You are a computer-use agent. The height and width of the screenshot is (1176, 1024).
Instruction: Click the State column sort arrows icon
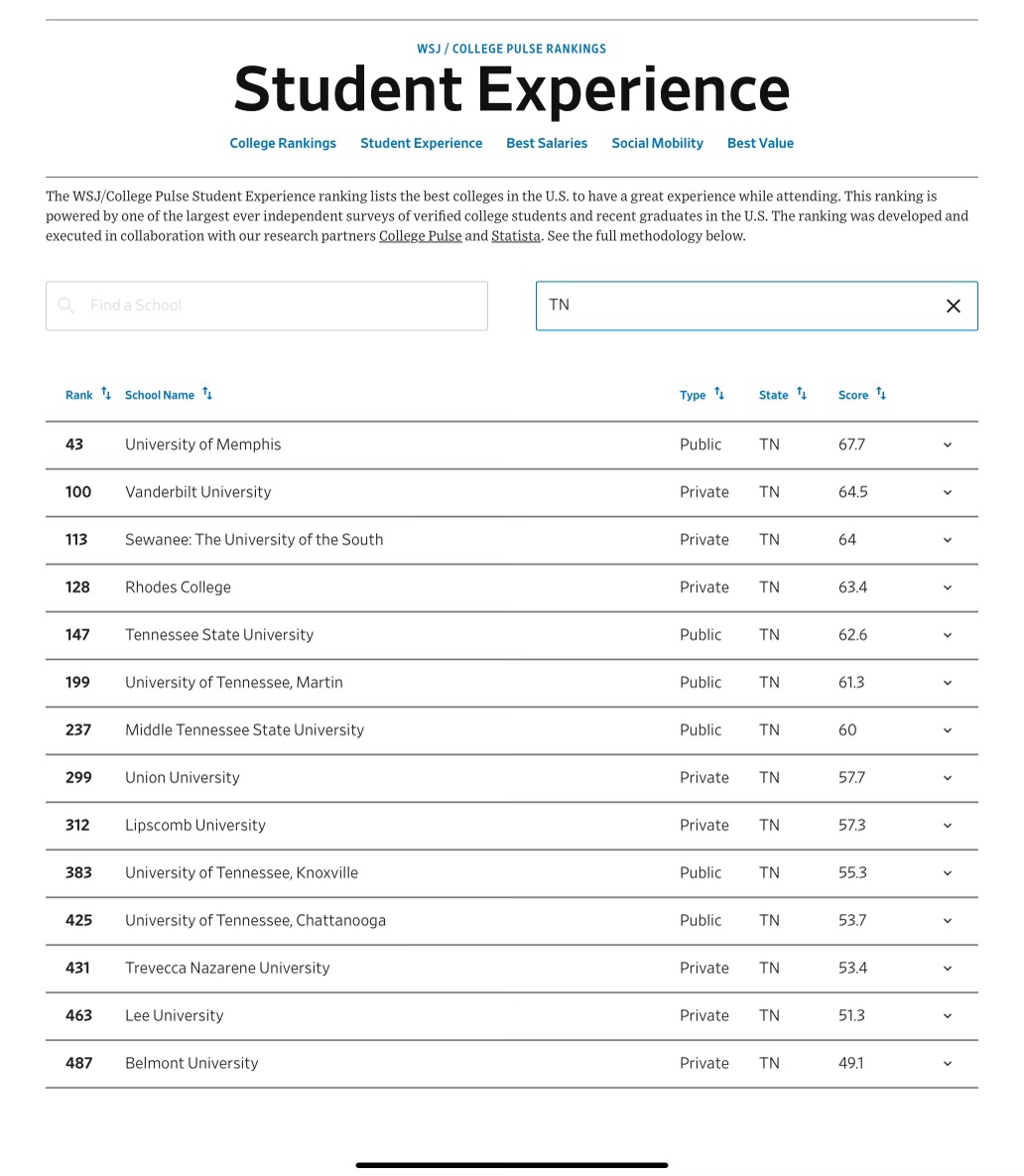point(802,394)
